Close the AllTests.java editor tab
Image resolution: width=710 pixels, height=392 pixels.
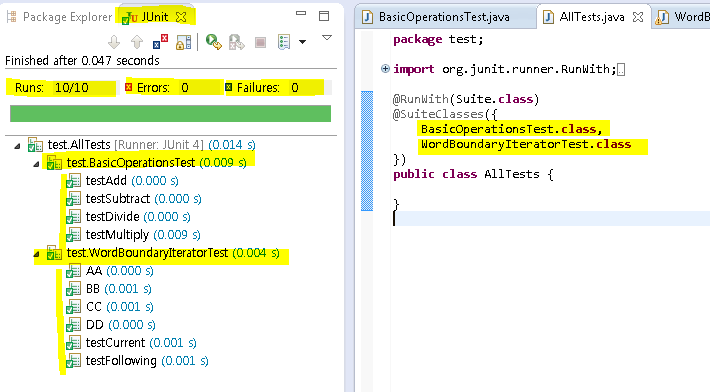[638, 17]
